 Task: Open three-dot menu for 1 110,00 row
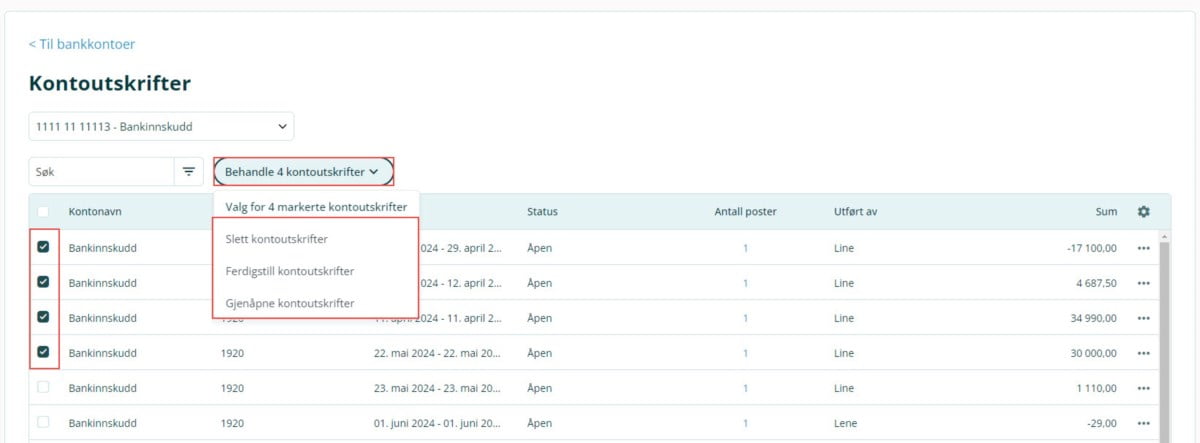pyautogui.click(x=1143, y=388)
